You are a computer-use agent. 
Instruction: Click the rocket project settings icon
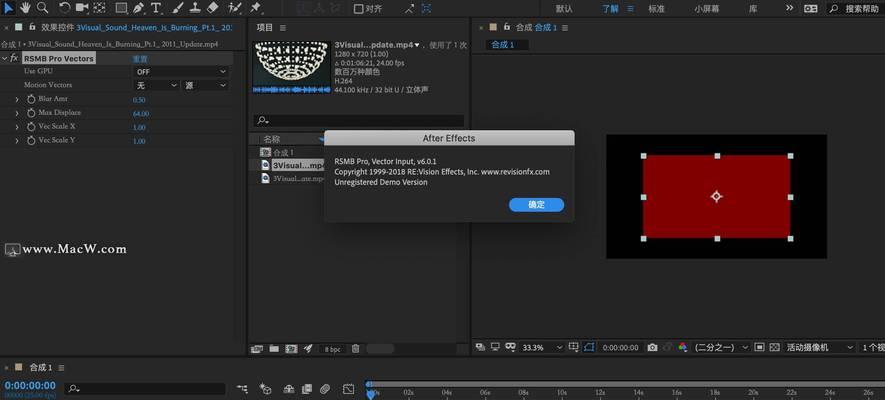[308, 349]
